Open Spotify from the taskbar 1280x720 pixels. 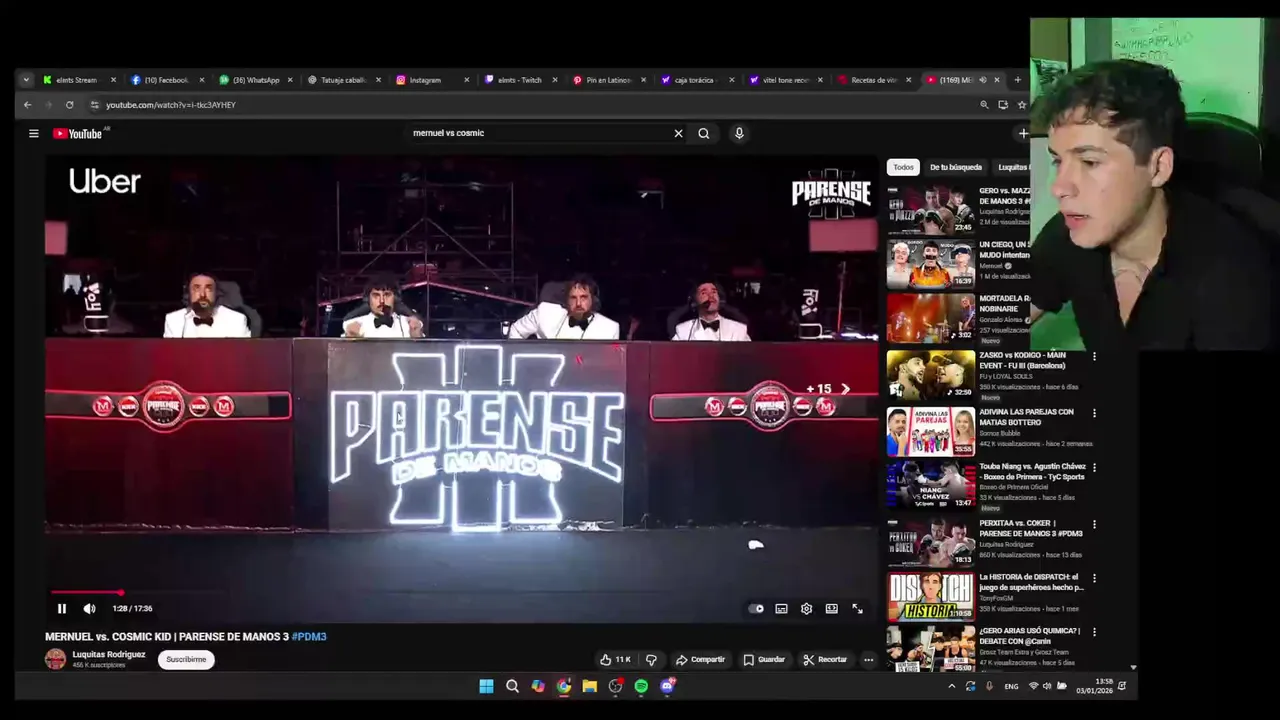coord(641,686)
